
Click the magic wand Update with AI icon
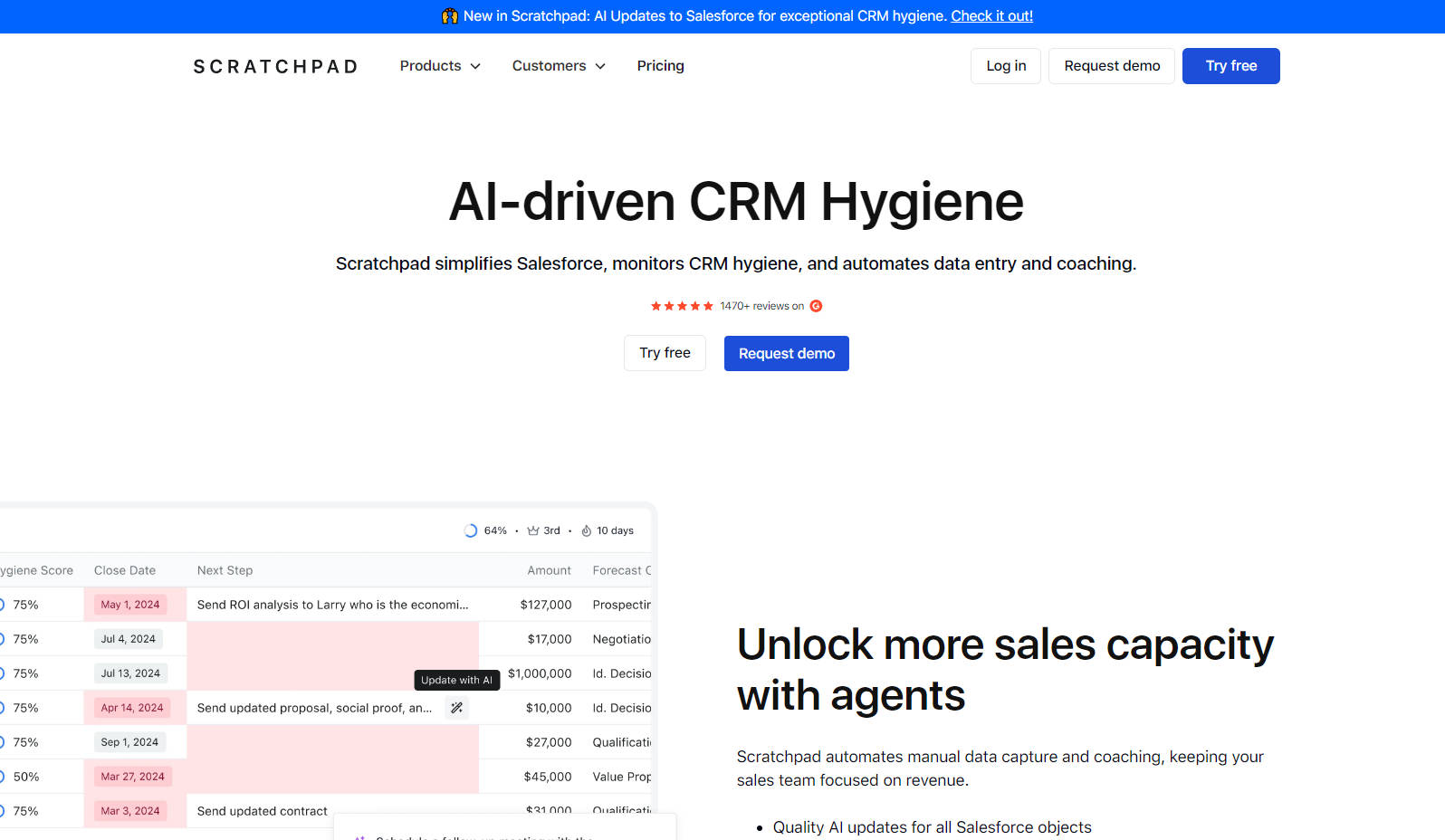pos(457,708)
